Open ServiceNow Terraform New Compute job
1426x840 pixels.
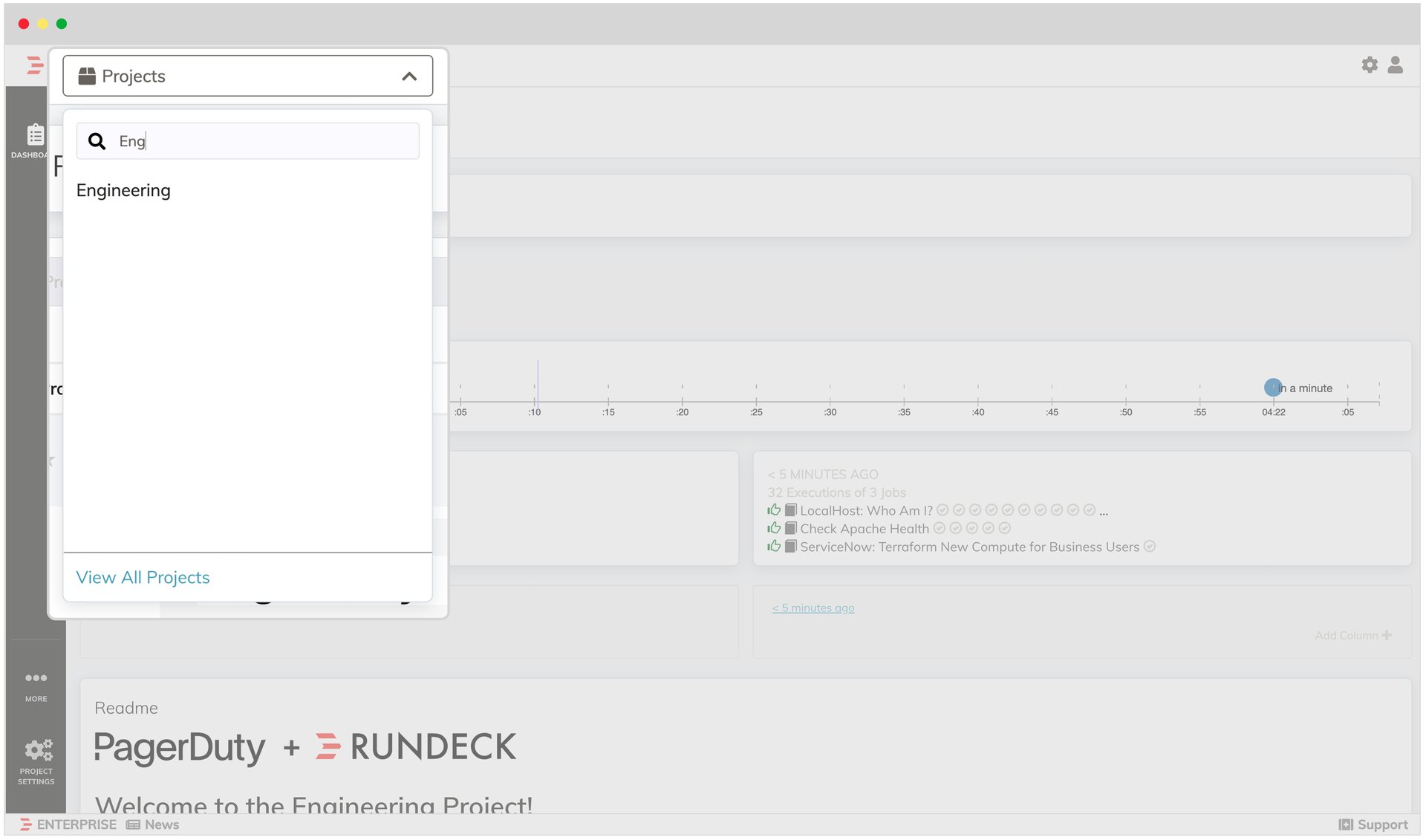click(x=968, y=547)
